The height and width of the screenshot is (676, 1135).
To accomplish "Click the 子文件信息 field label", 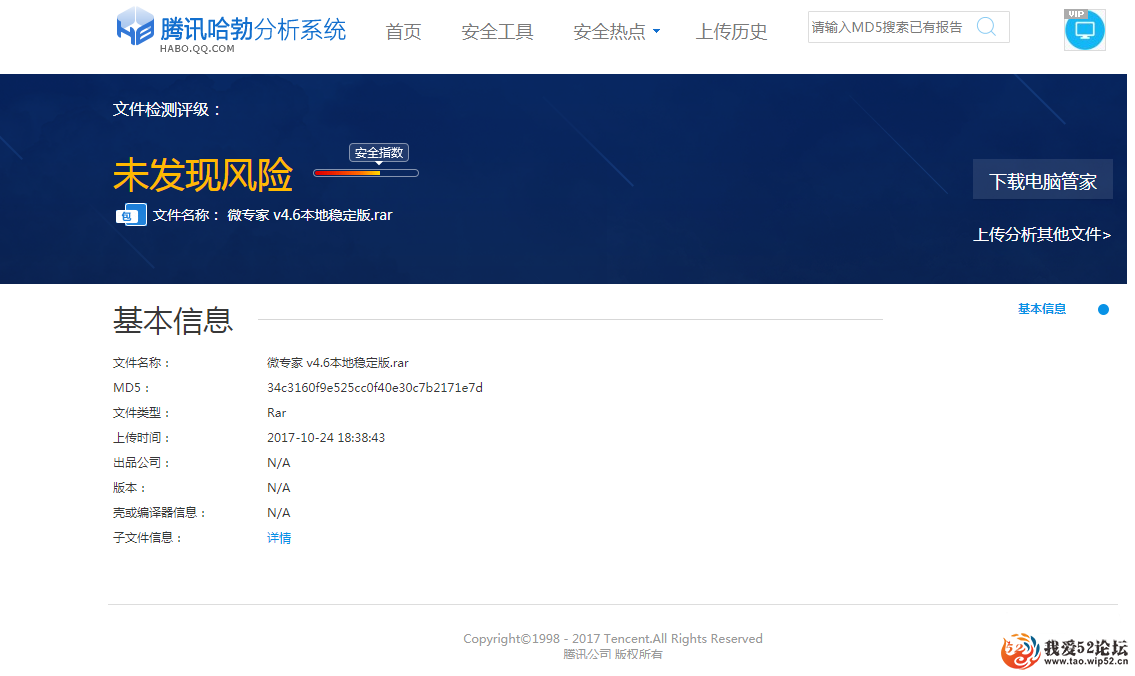I will click(x=148, y=538).
